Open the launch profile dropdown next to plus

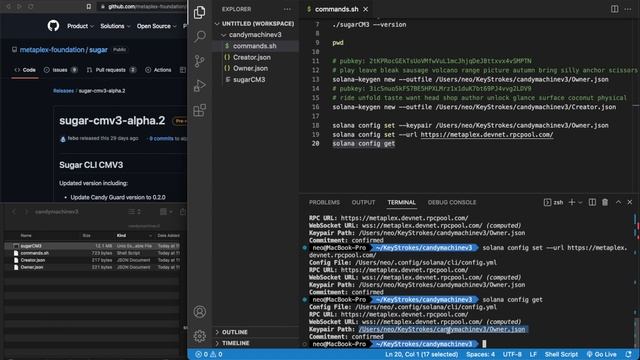point(580,202)
